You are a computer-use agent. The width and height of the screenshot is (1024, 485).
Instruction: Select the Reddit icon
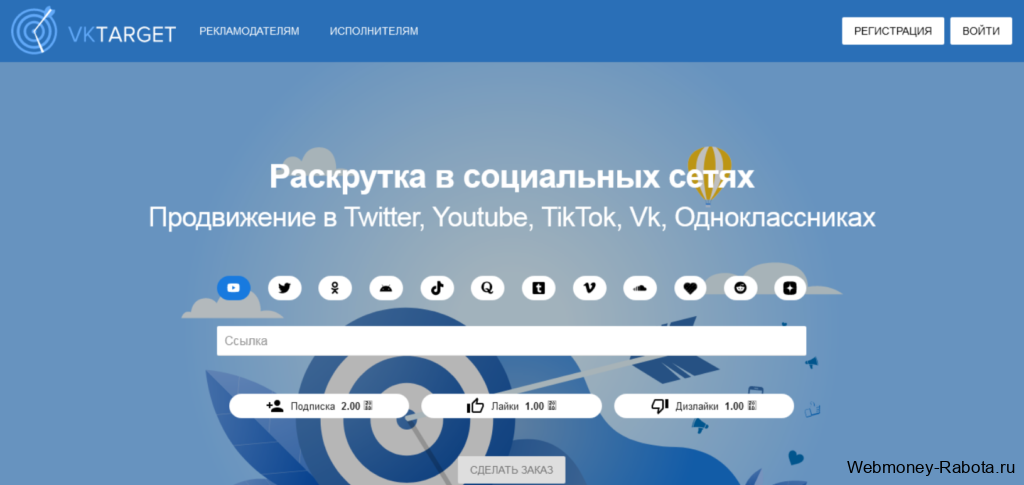tap(741, 288)
